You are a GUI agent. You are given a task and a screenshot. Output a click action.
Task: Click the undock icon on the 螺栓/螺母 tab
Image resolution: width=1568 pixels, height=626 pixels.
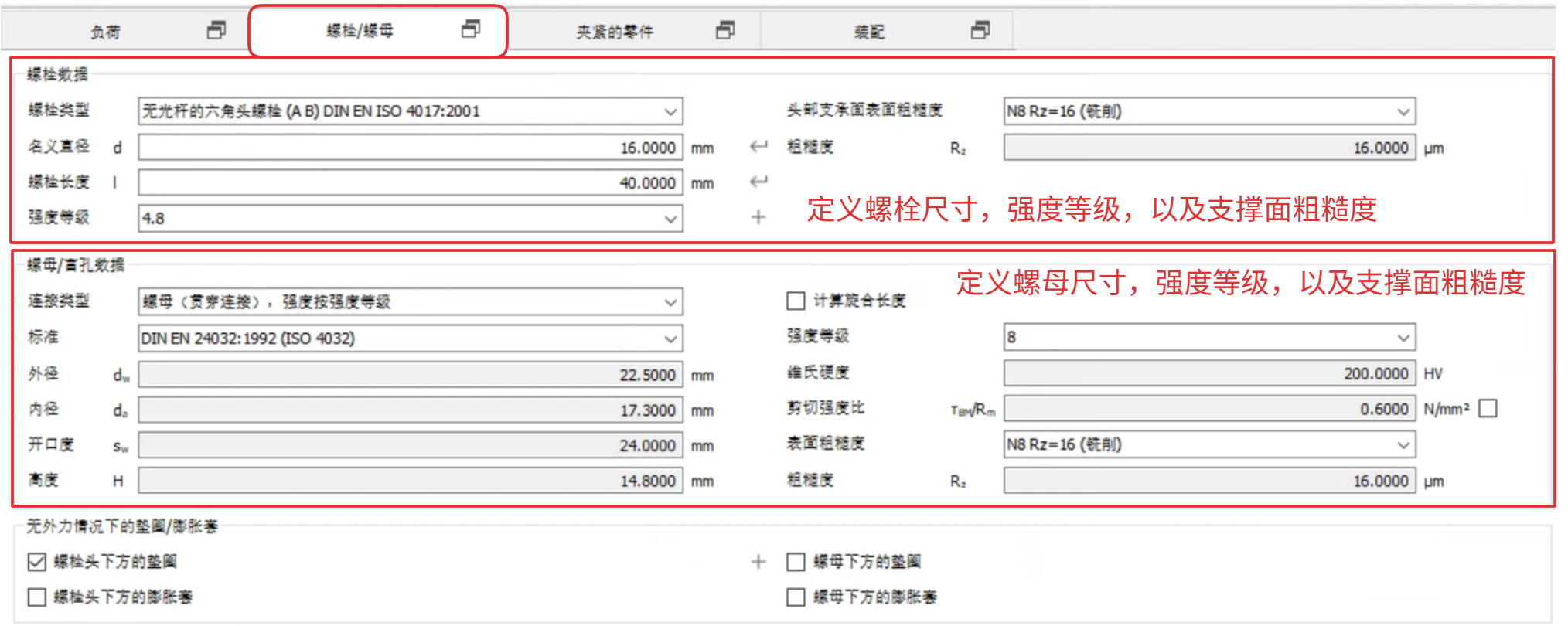(470, 29)
